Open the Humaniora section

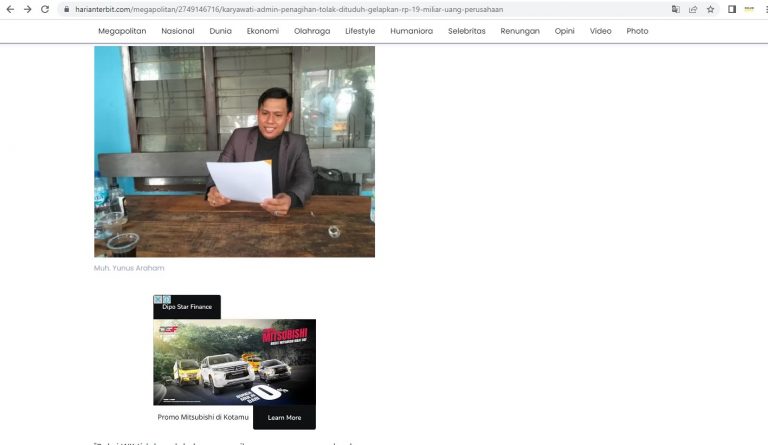click(x=411, y=31)
